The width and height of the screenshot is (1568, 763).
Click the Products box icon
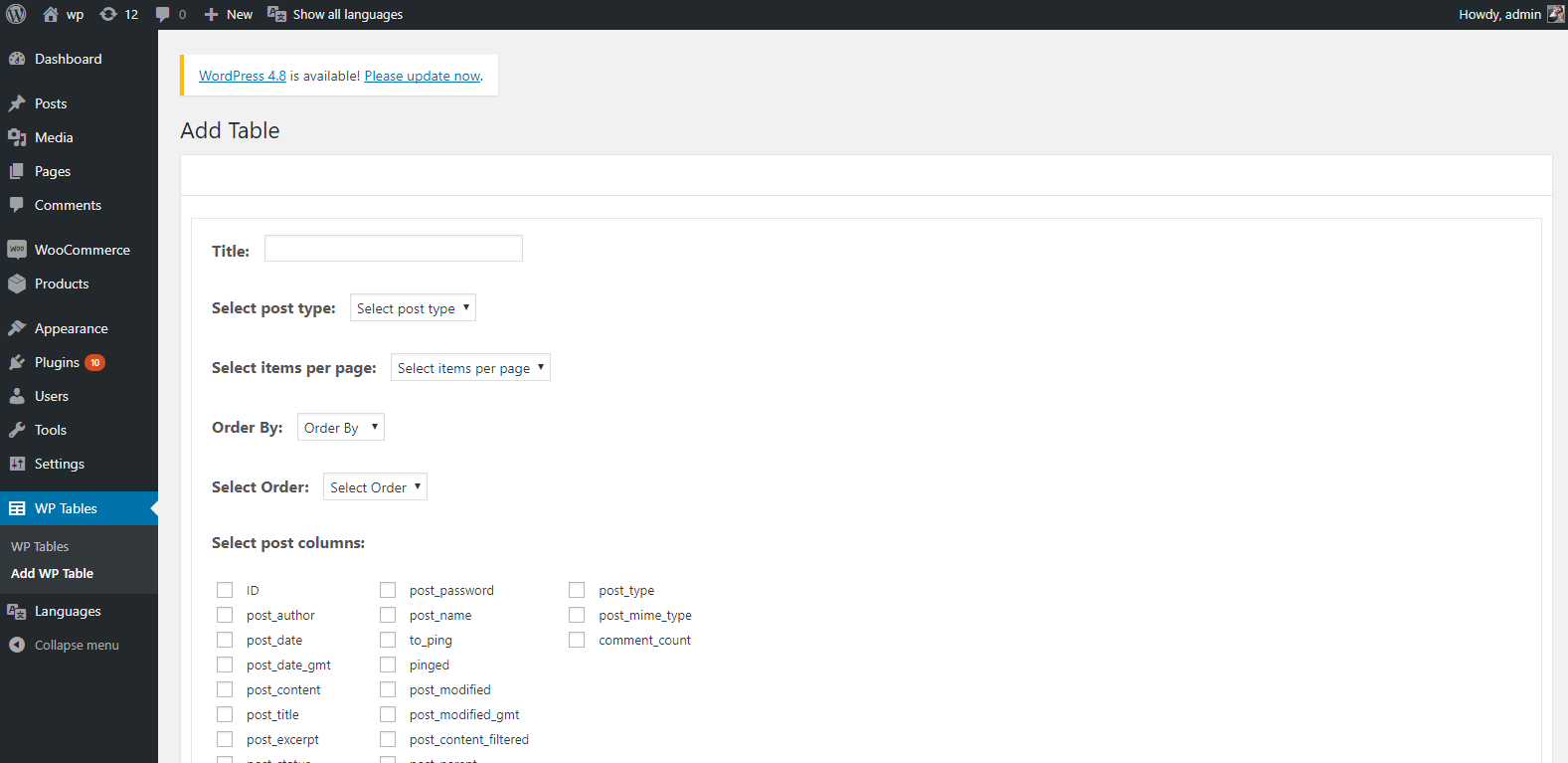pyautogui.click(x=17, y=284)
